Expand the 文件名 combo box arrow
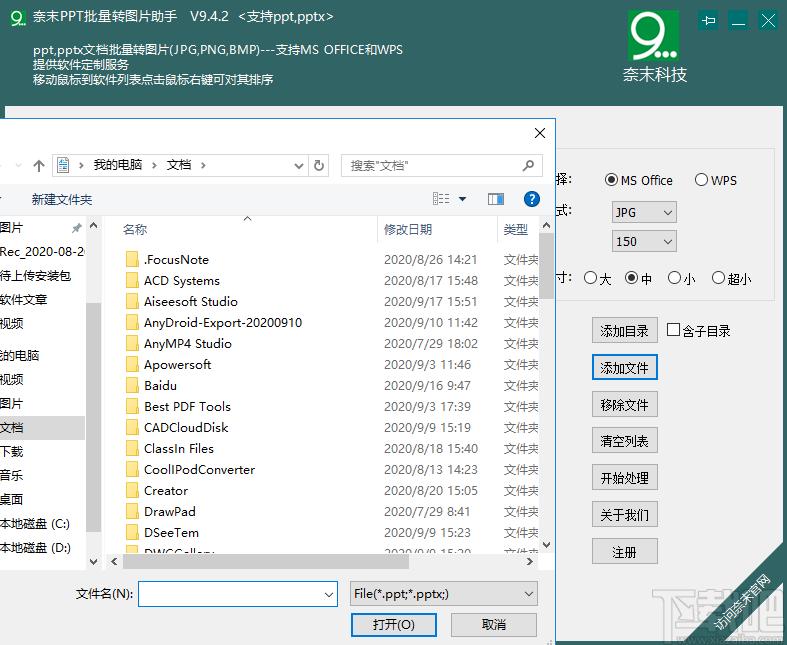The width and height of the screenshot is (787, 645). 329,594
